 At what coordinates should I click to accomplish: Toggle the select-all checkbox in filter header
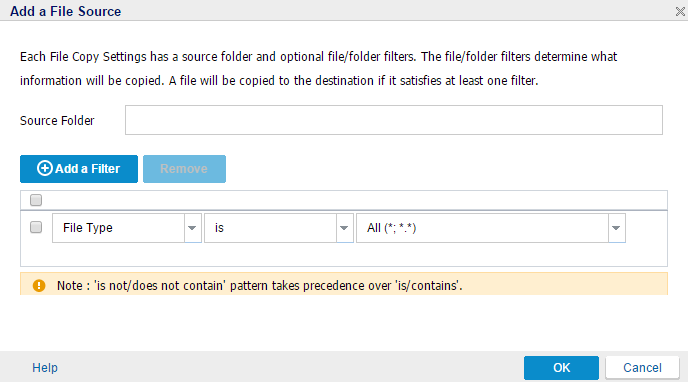[36, 200]
